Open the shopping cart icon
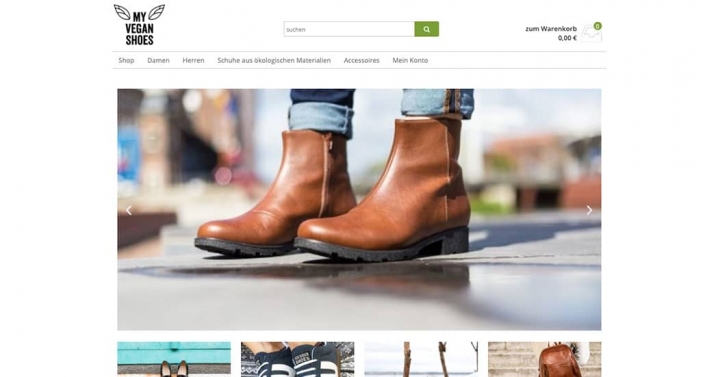The width and height of the screenshot is (705, 377). click(x=591, y=34)
